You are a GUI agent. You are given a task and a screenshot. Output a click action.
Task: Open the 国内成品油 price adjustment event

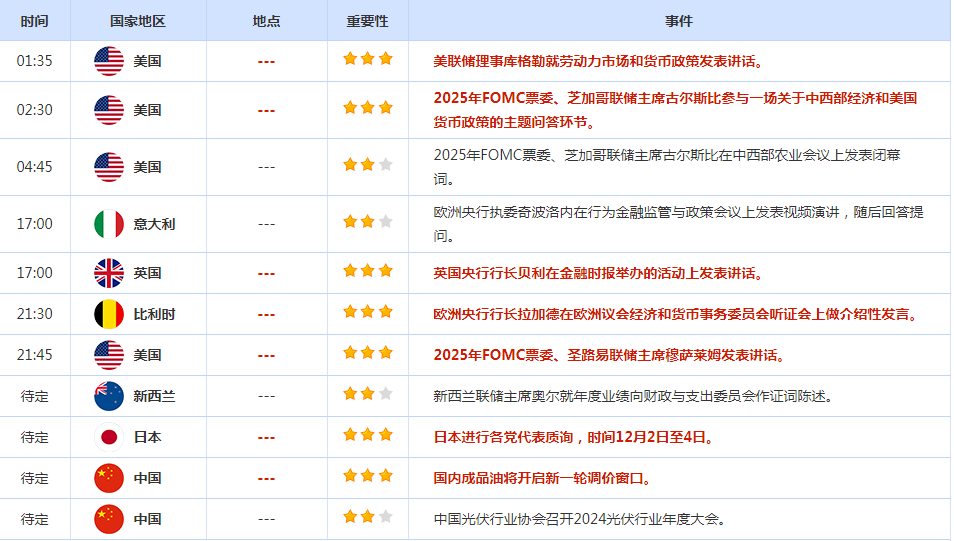pos(542,478)
